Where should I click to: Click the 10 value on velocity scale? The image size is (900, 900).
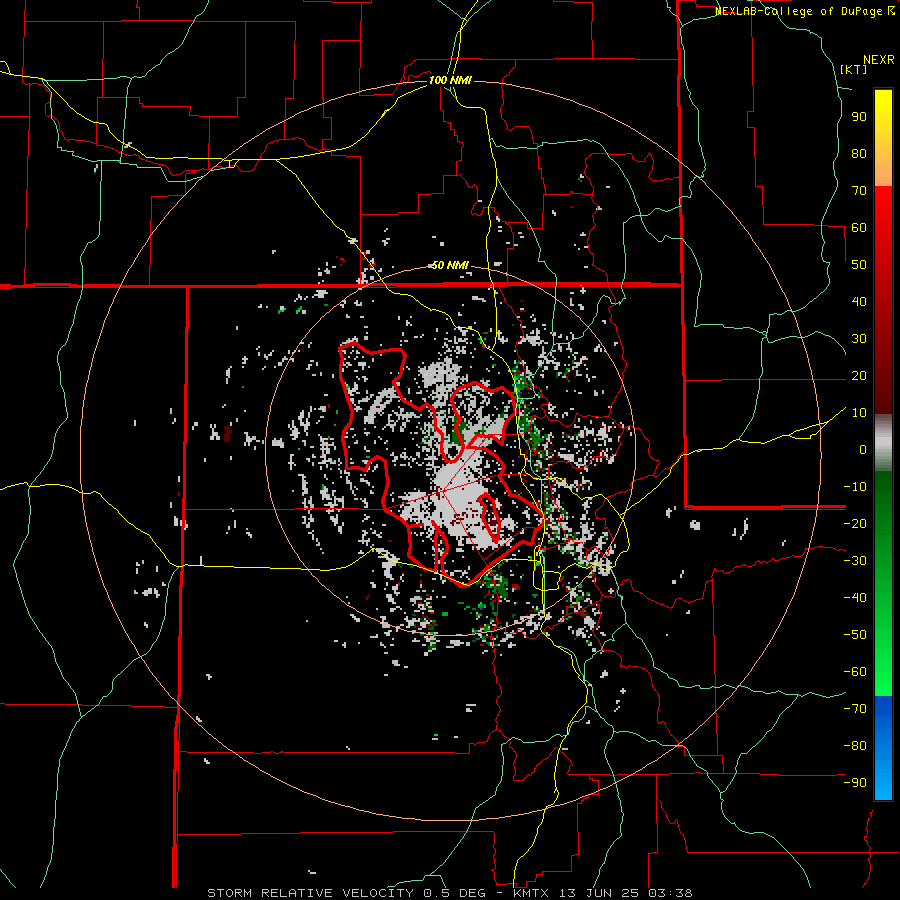click(859, 413)
